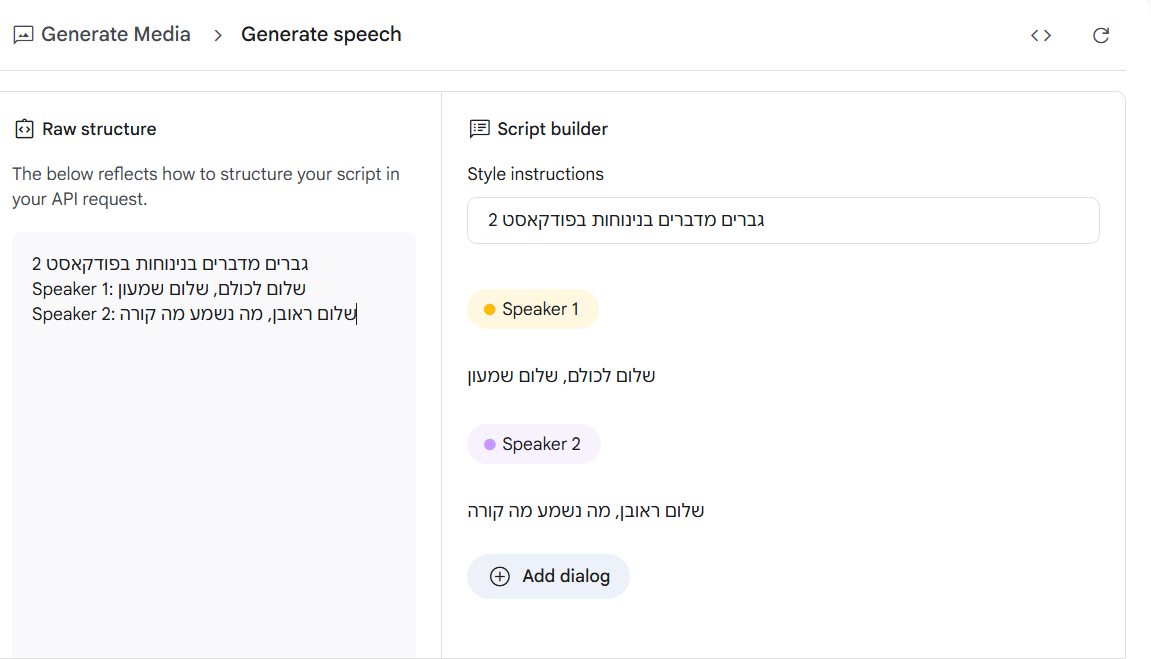The width and height of the screenshot is (1151, 659).
Task: Edit Speaker 1's Hebrew dialog text
Action: [x=562, y=375]
